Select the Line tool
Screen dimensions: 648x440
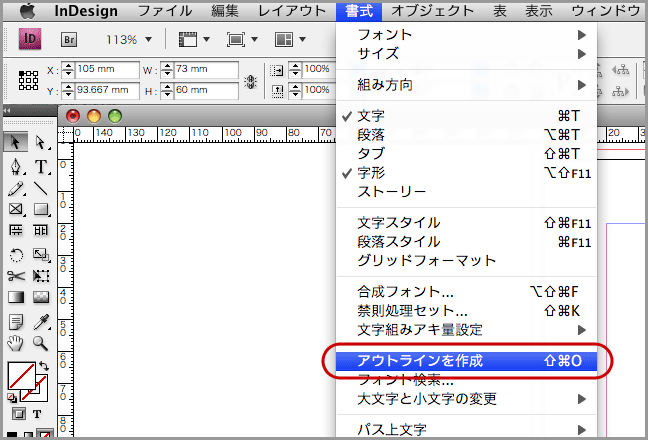[40, 189]
